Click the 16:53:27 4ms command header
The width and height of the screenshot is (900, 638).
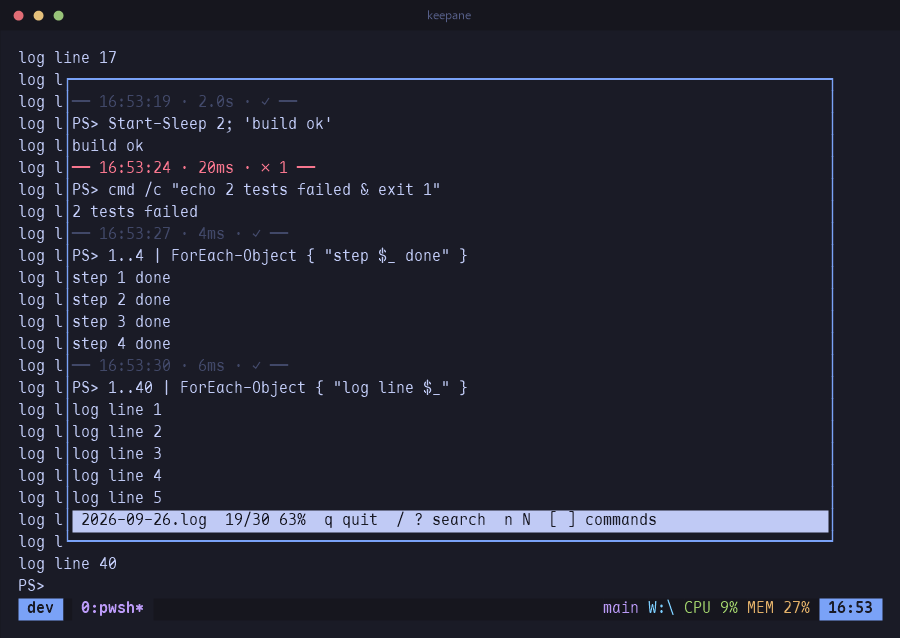click(180, 234)
